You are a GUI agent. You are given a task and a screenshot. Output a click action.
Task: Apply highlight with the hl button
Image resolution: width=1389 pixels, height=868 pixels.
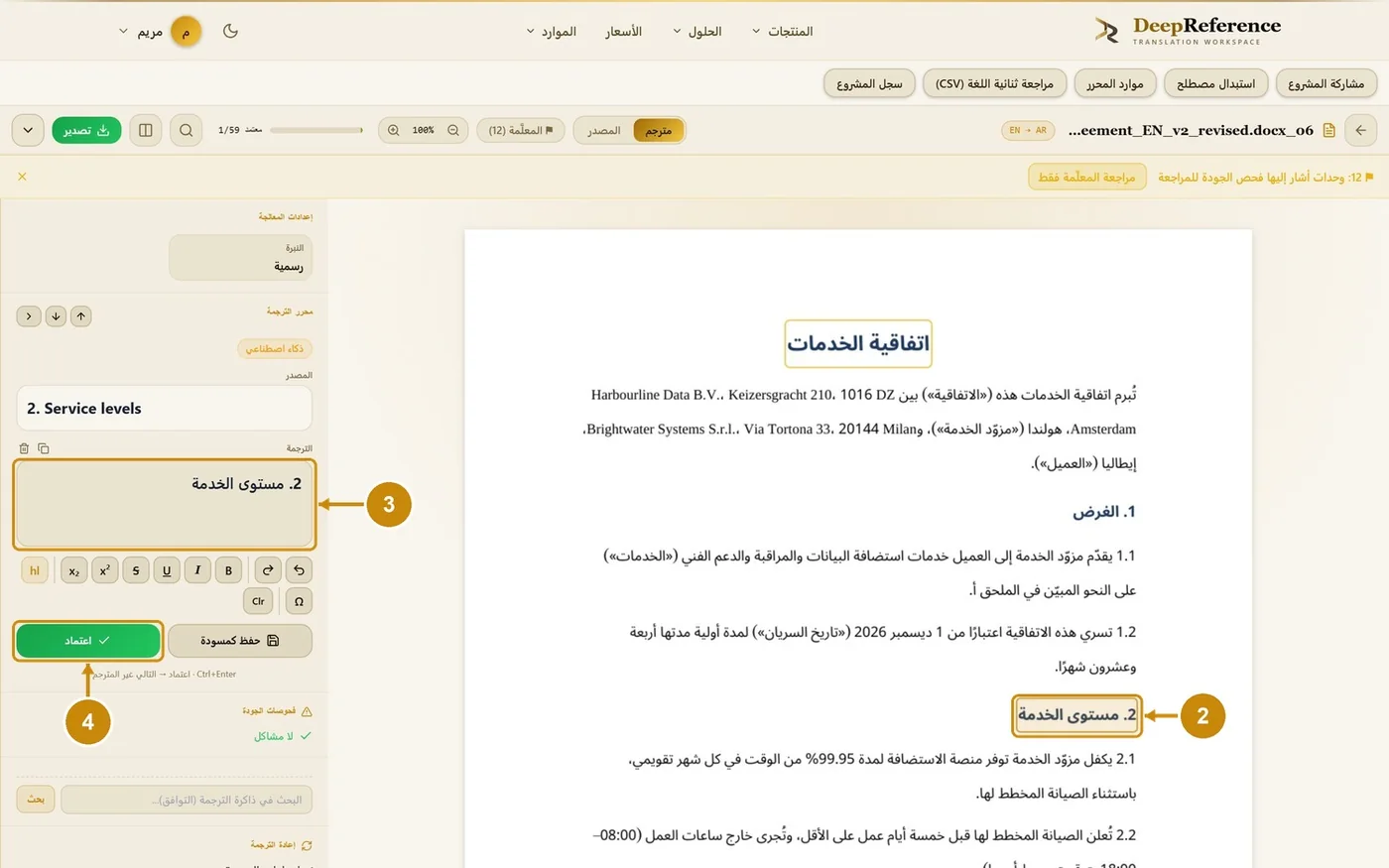point(35,570)
